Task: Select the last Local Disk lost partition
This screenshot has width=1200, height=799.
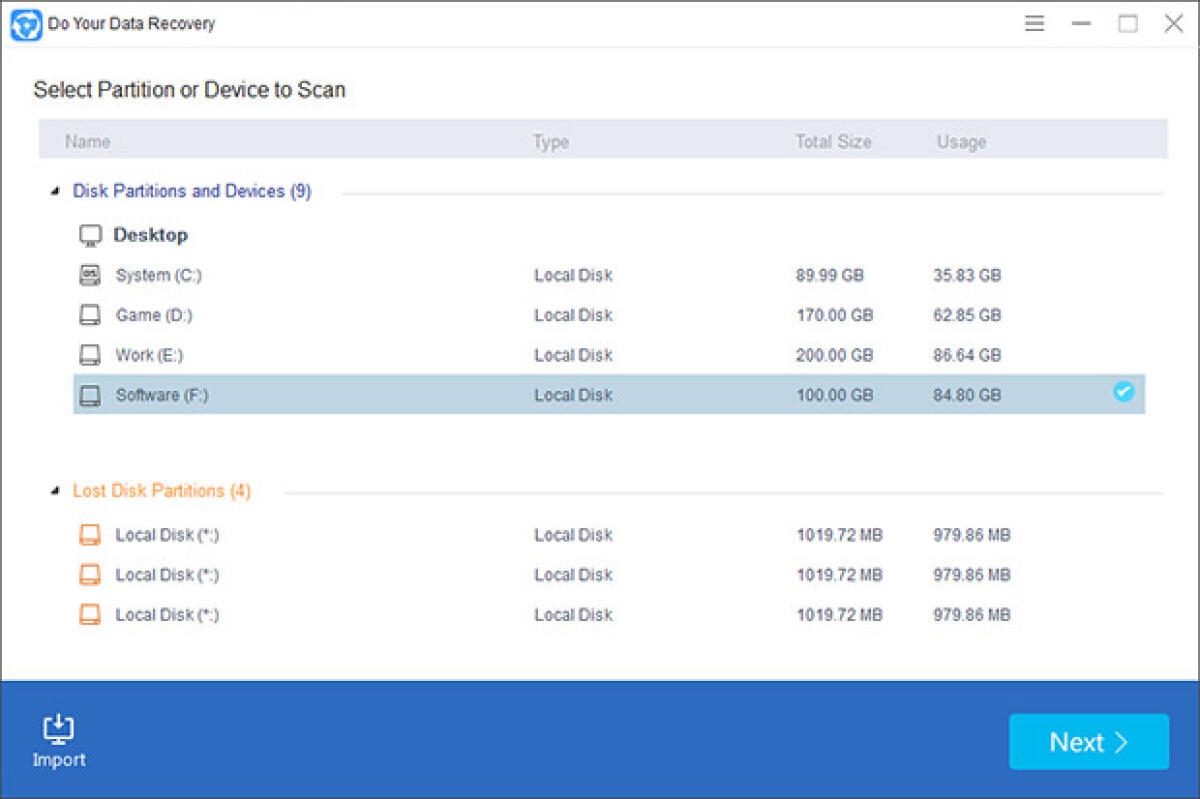Action: [x=400, y=614]
